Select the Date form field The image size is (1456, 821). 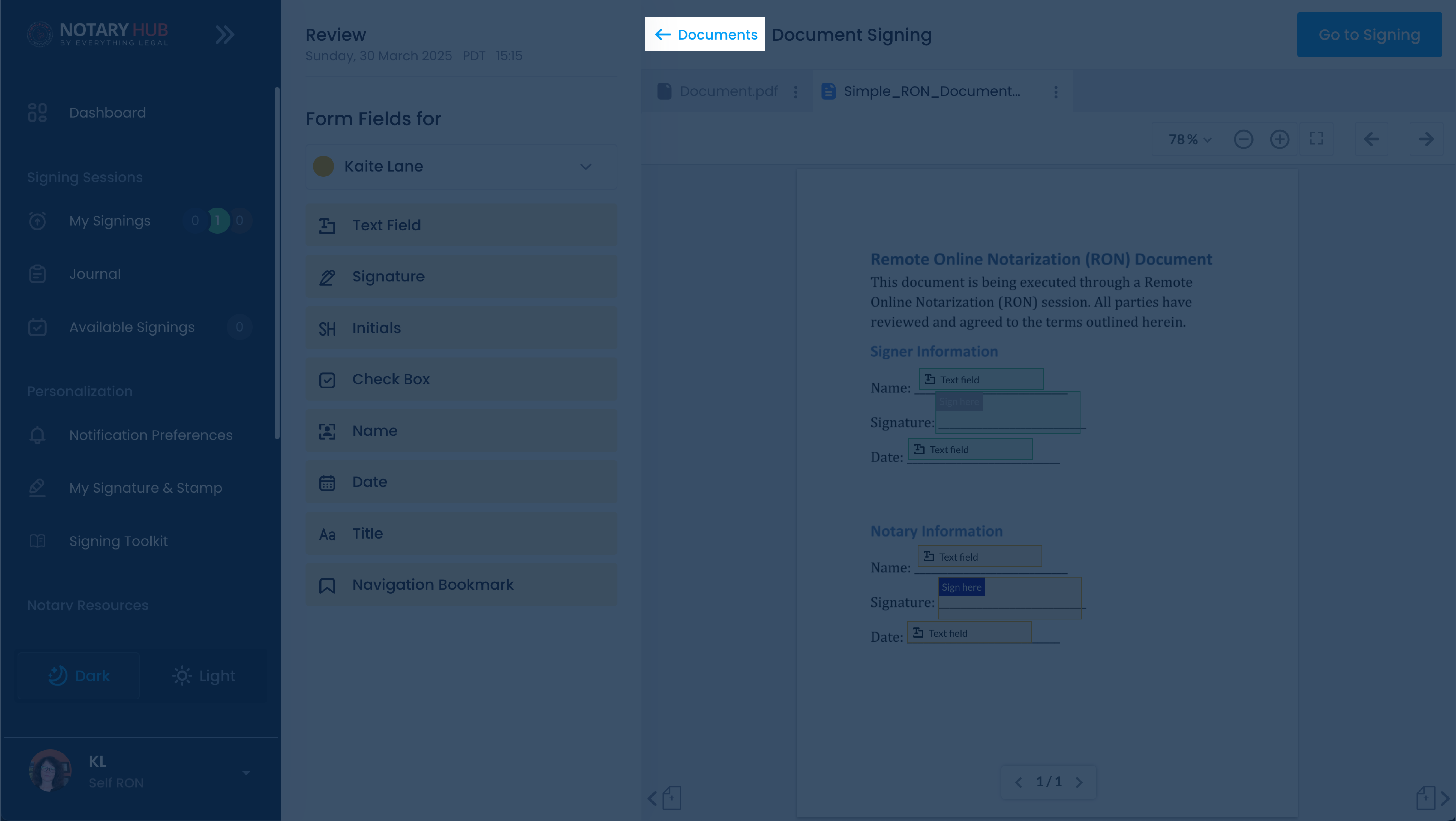[461, 482]
